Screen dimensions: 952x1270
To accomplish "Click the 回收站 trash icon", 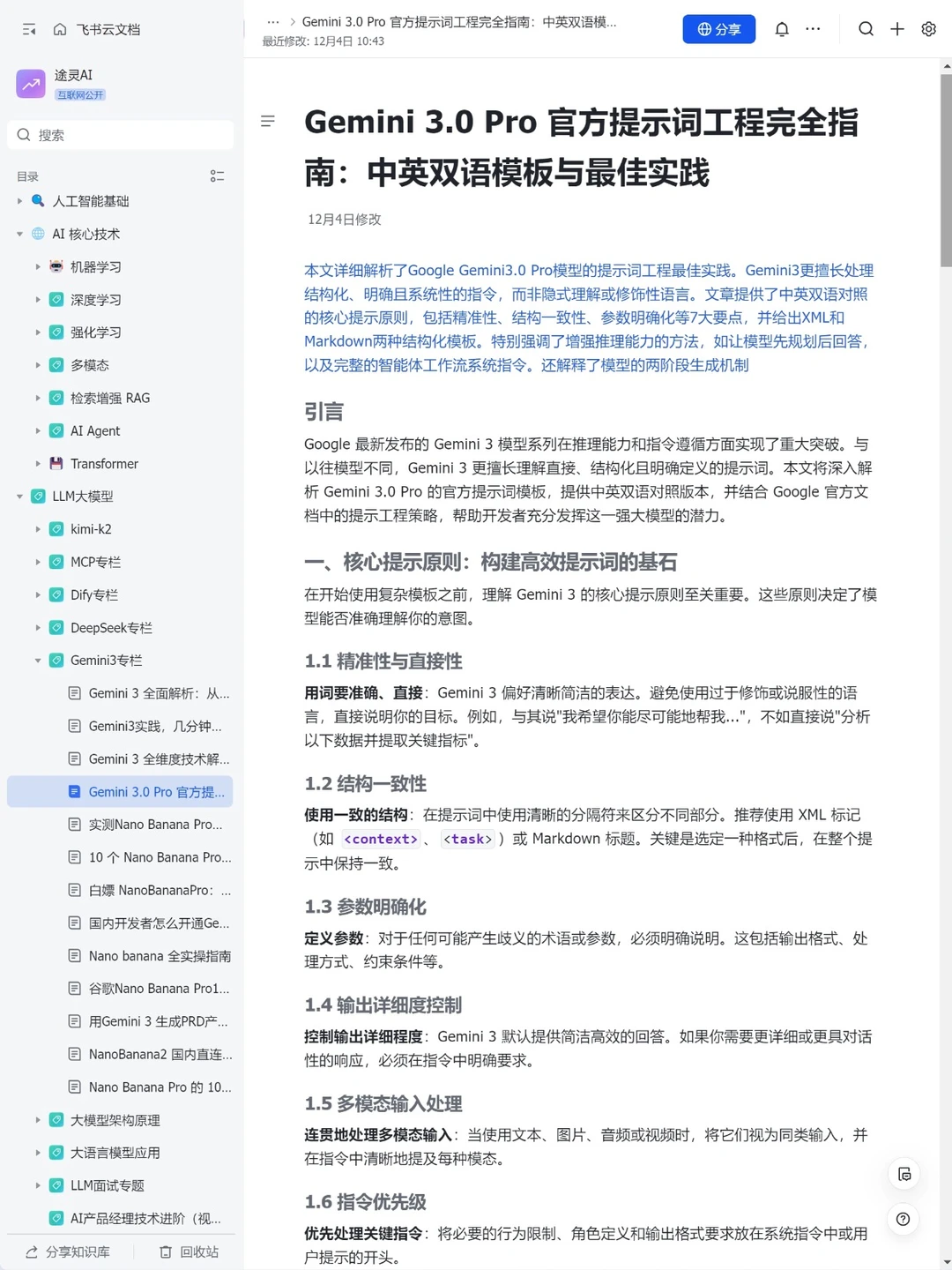I will point(166,1251).
